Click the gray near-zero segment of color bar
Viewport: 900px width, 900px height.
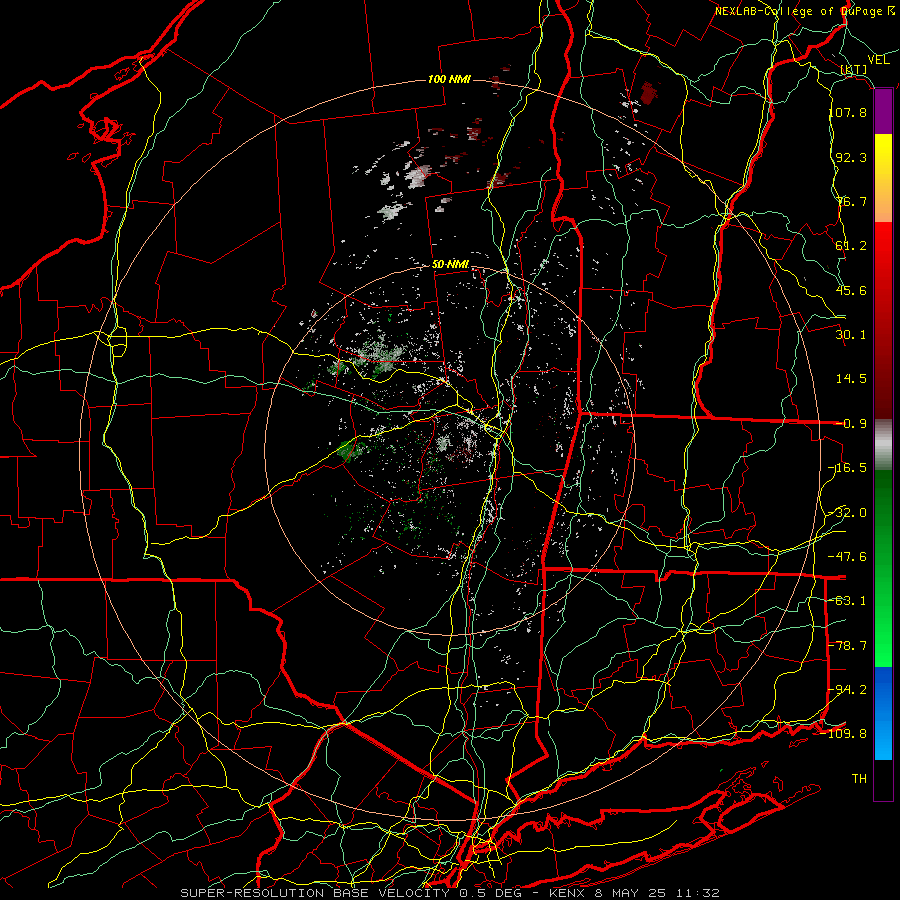(x=883, y=445)
